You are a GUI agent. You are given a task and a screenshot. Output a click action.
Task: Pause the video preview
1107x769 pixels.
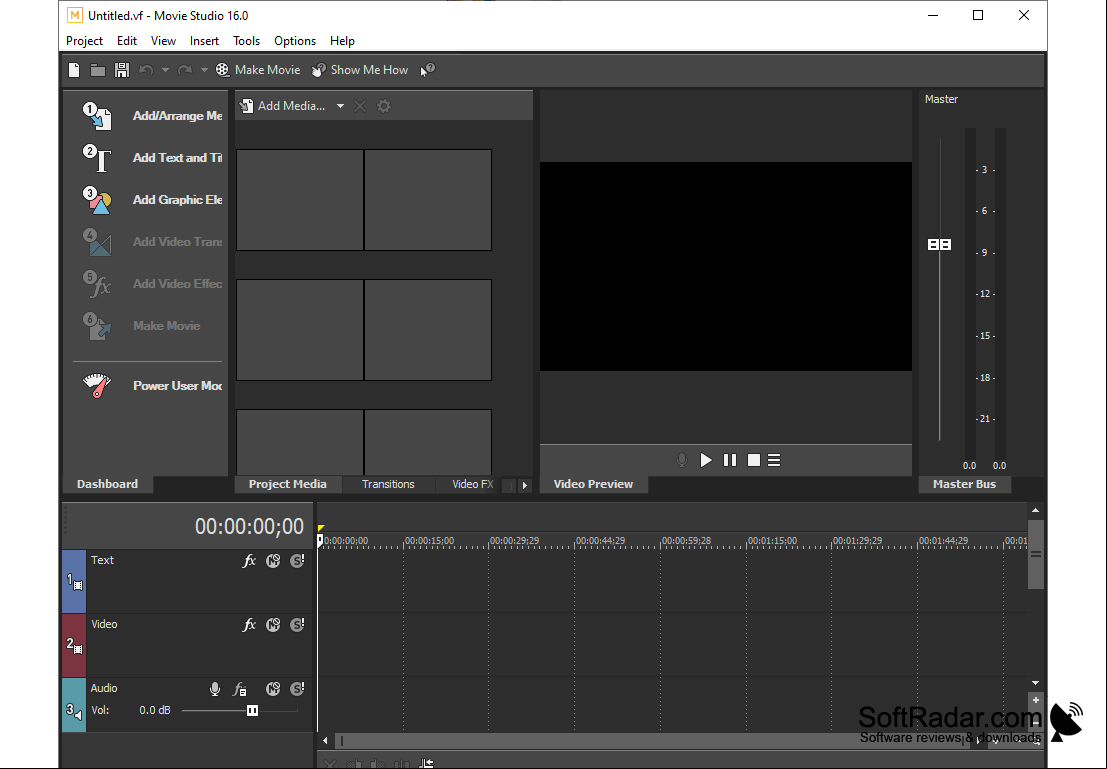730,460
